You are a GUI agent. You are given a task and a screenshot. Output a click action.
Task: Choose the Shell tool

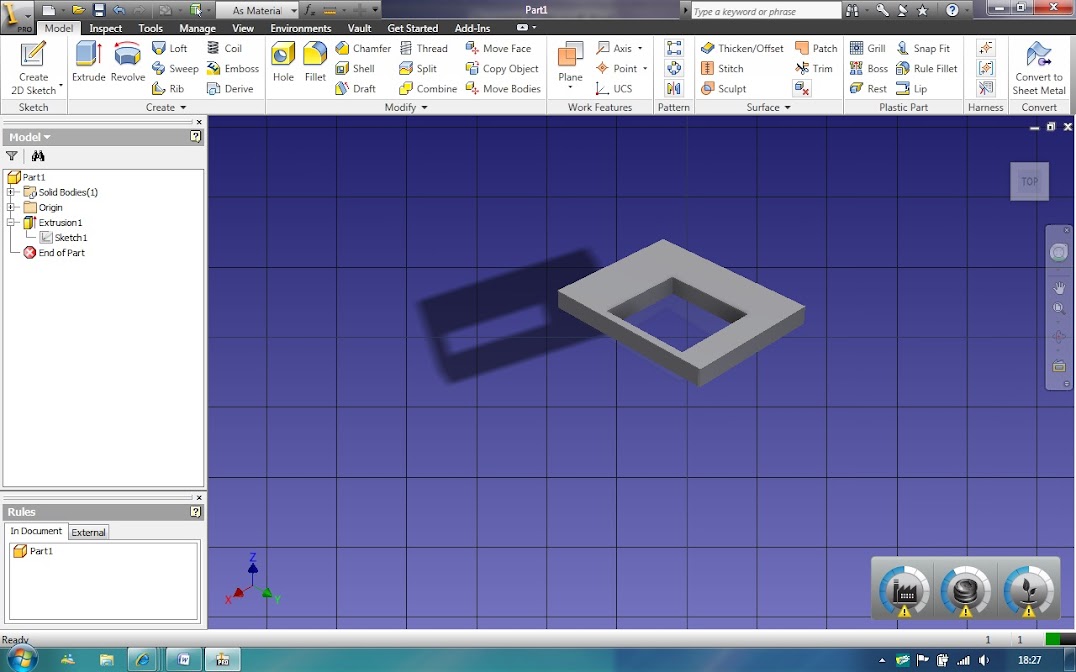coord(355,69)
